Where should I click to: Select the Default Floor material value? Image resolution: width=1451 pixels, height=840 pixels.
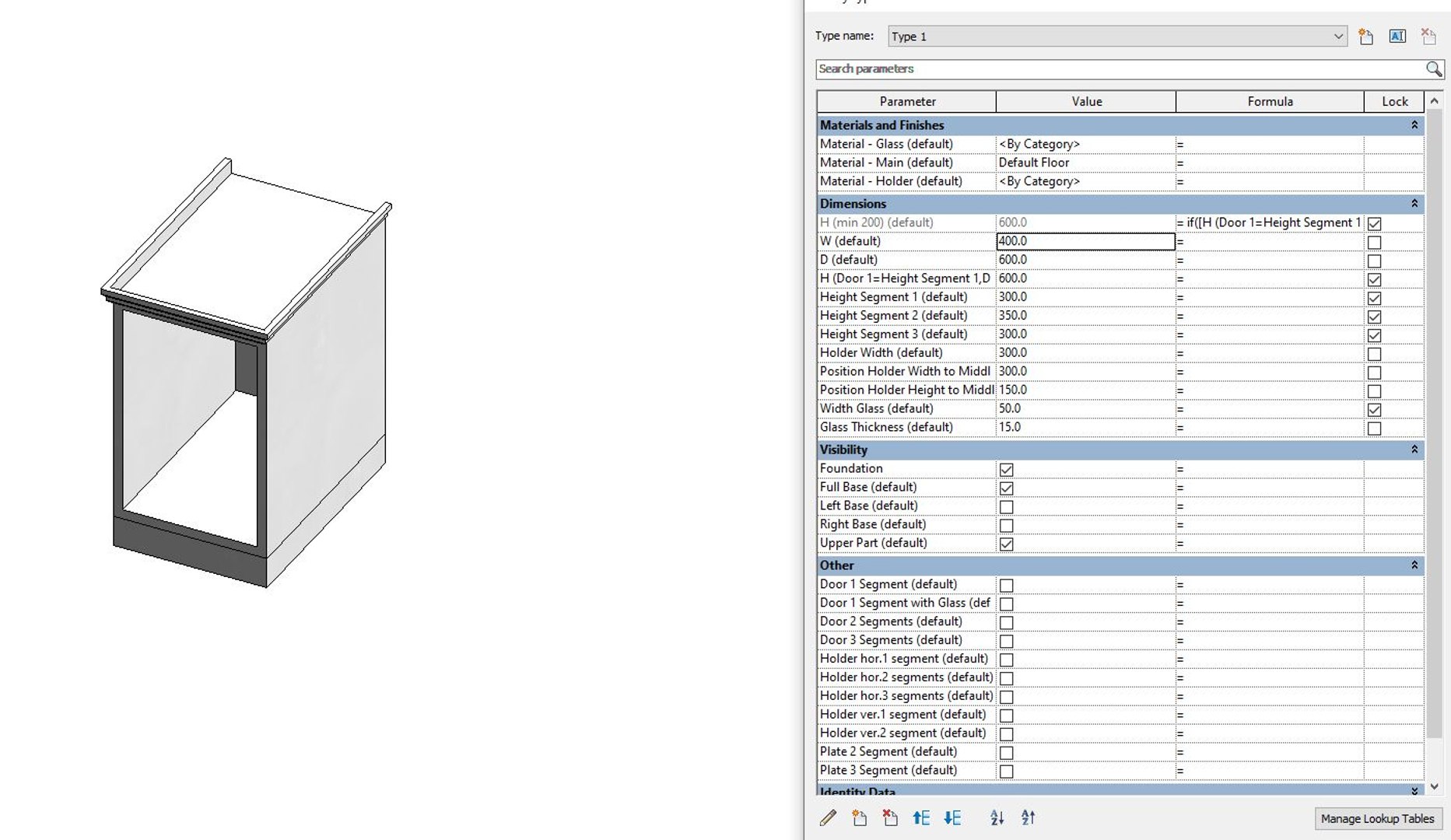(x=1085, y=163)
